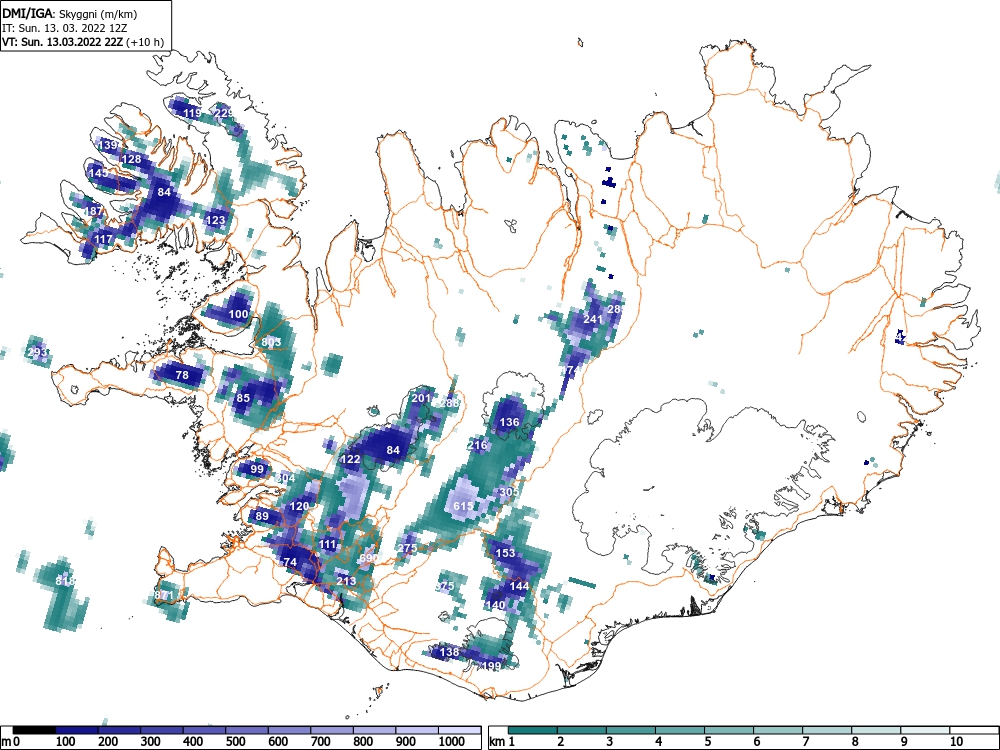Click the '6' tick label on the kilometre legend
1000x750 pixels.
[756, 742]
